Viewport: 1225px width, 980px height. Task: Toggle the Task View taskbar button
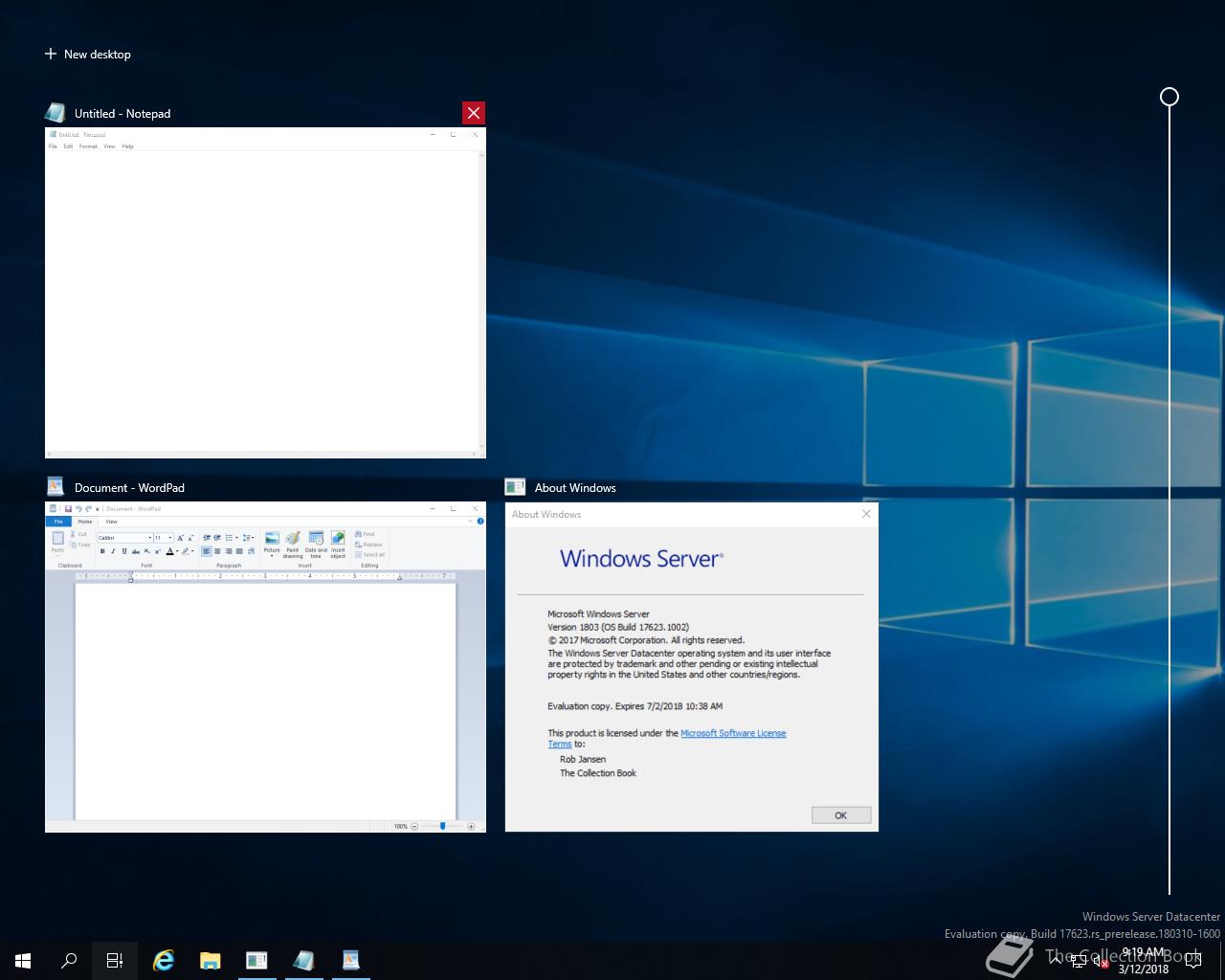tap(115, 961)
